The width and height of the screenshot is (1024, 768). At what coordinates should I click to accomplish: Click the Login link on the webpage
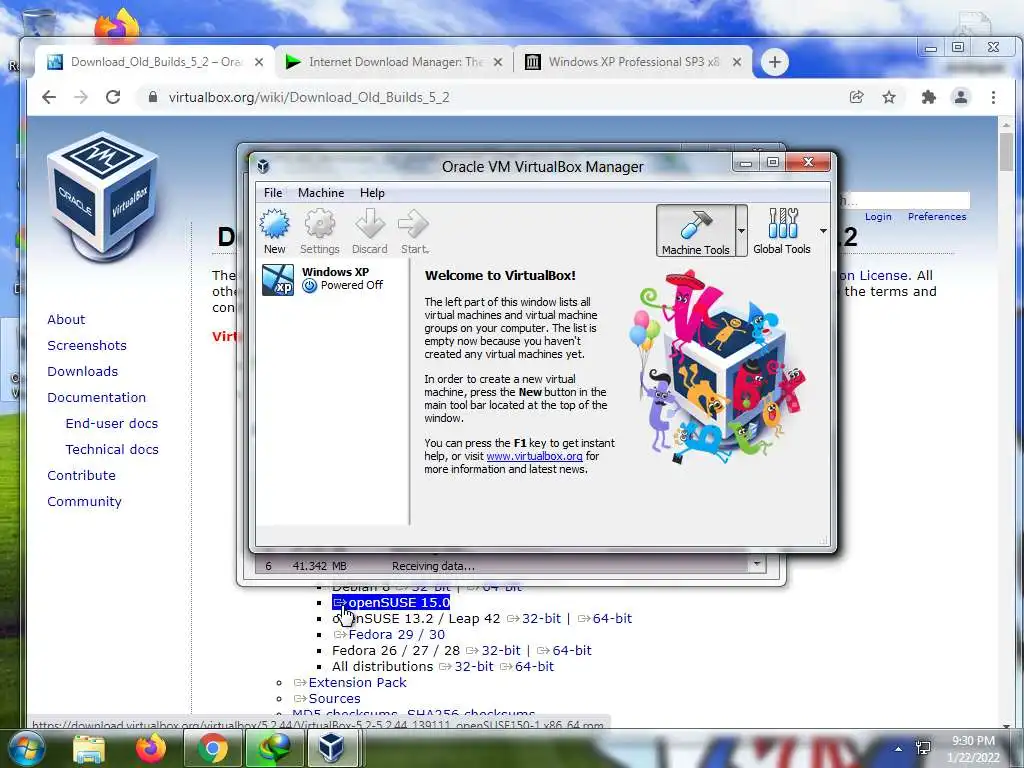(878, 216)
